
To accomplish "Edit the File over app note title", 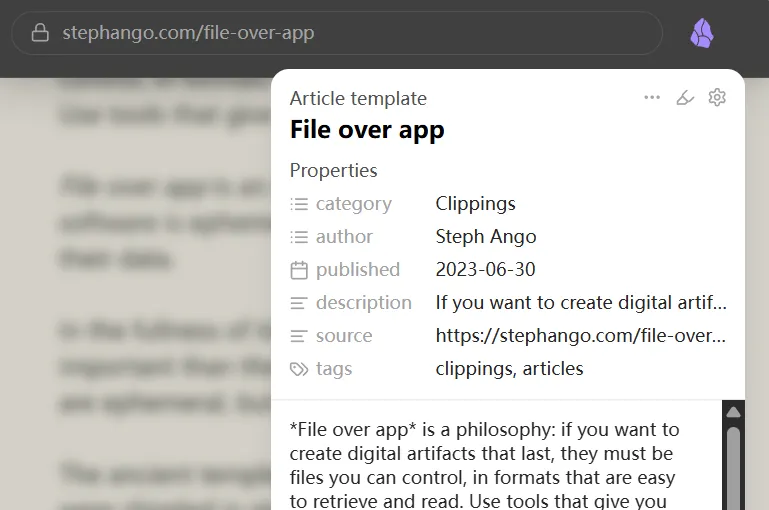I will click(367, 130).
